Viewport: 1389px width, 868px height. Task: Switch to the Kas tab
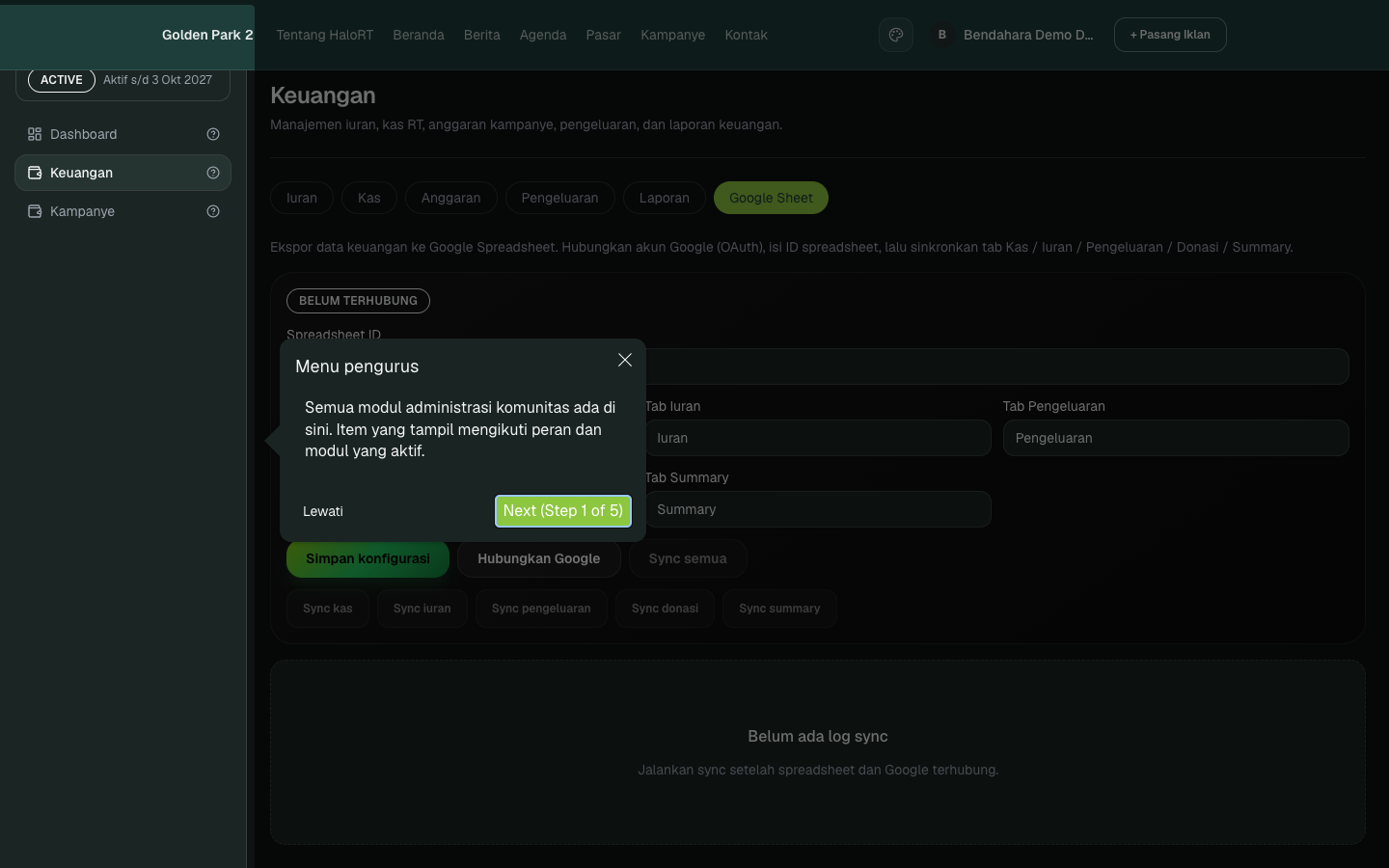click(369, 198)
